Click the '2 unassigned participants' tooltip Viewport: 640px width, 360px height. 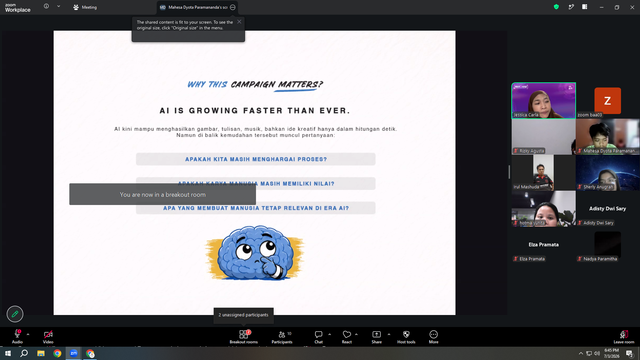click(x=243, y=315)
